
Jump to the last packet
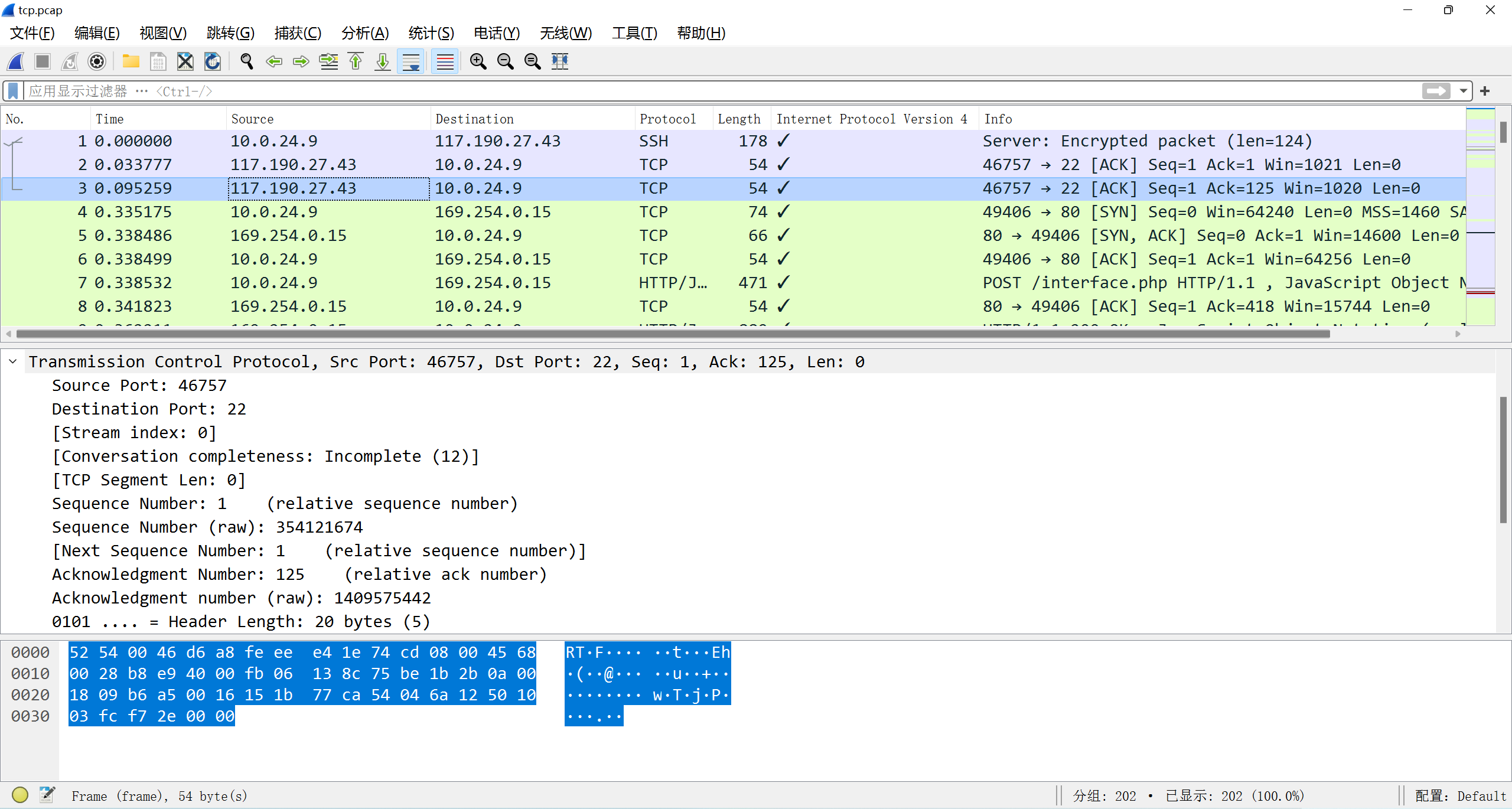[383, 61]
